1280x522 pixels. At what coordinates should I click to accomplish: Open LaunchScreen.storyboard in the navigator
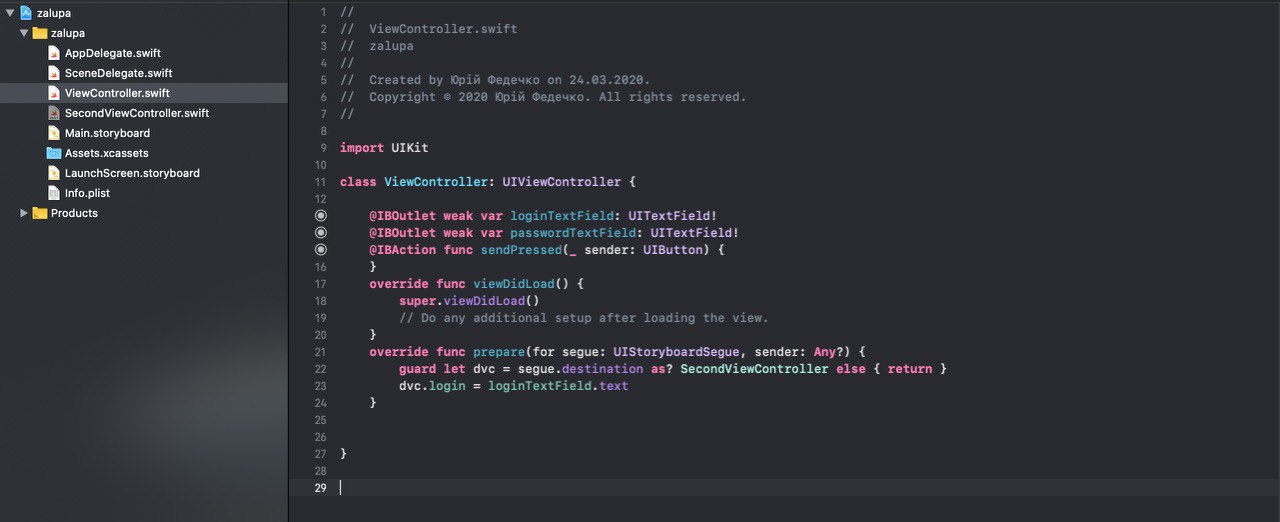(132, 173)
